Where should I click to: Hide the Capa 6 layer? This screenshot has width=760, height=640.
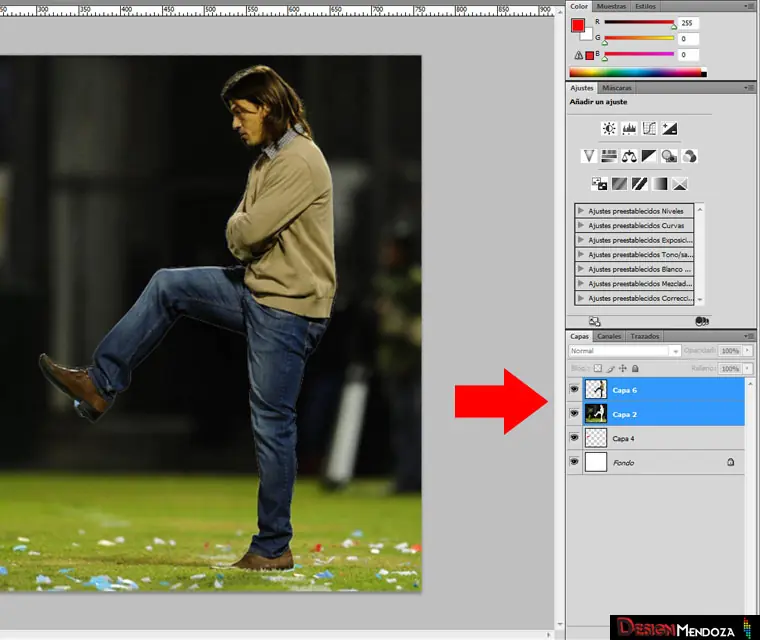(x=574, y=390)
